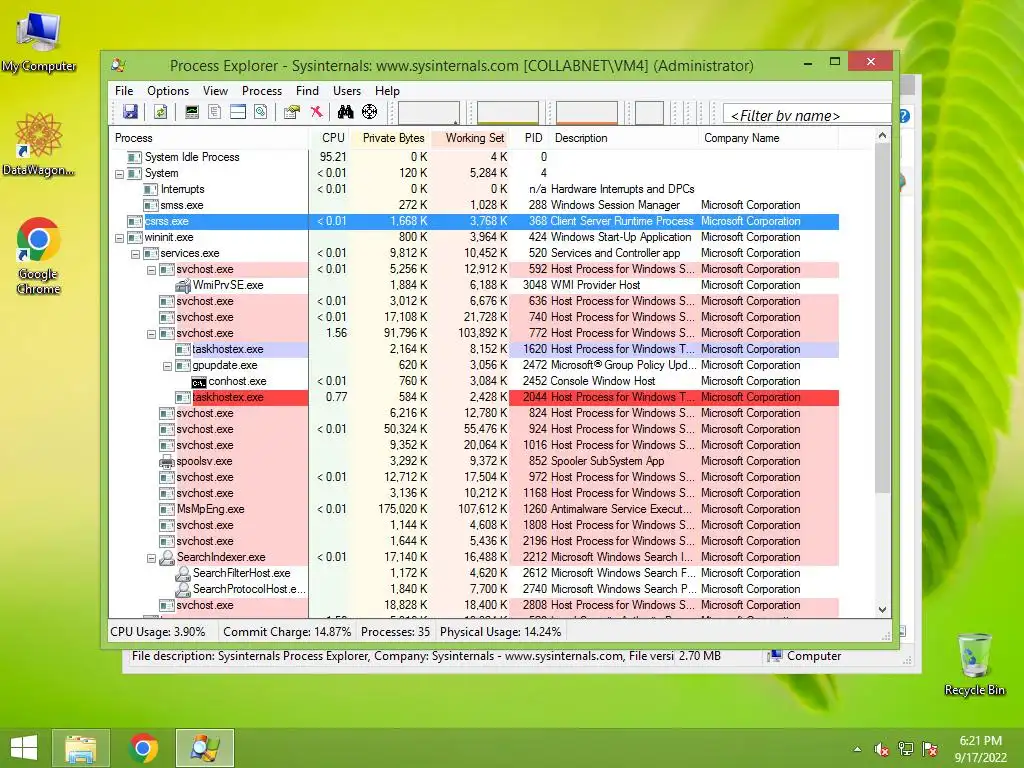The width and height of the screenshot is (1024, 768).
Task: Open the System Information toolbar icon
Action: (191, 112)
